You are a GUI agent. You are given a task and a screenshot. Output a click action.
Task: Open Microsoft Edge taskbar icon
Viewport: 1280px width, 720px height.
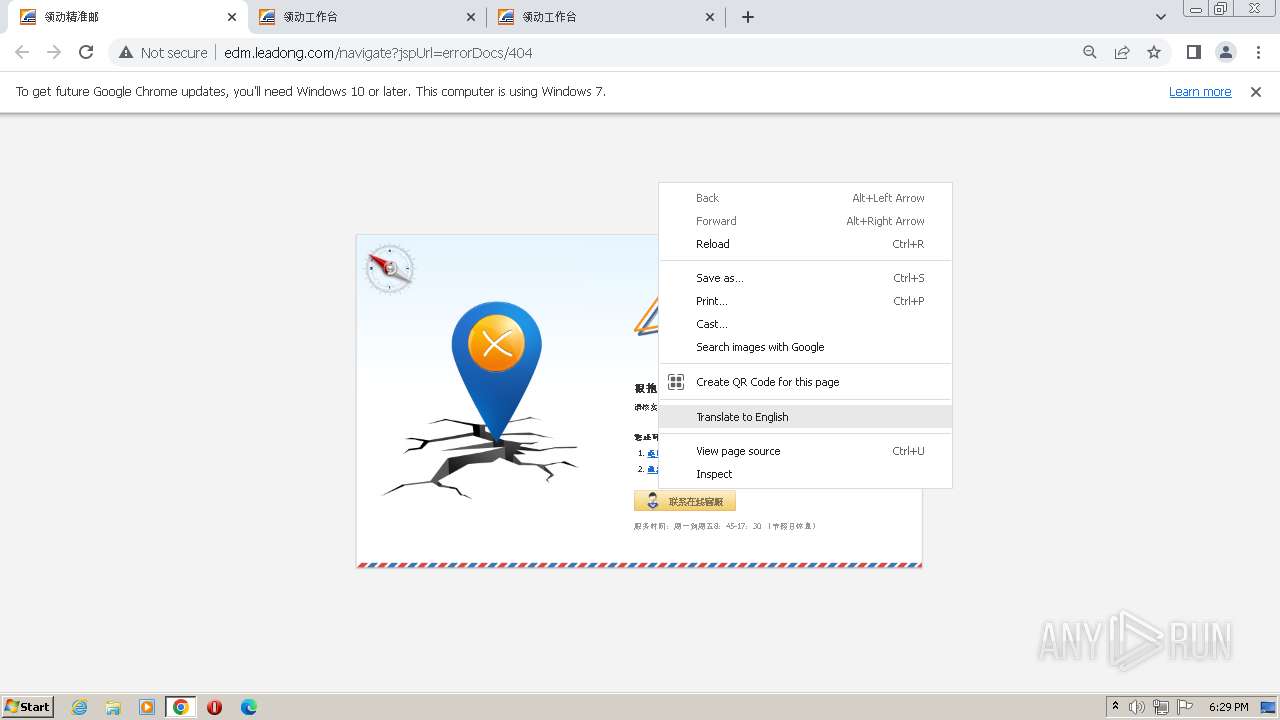(x=248, y=707)
